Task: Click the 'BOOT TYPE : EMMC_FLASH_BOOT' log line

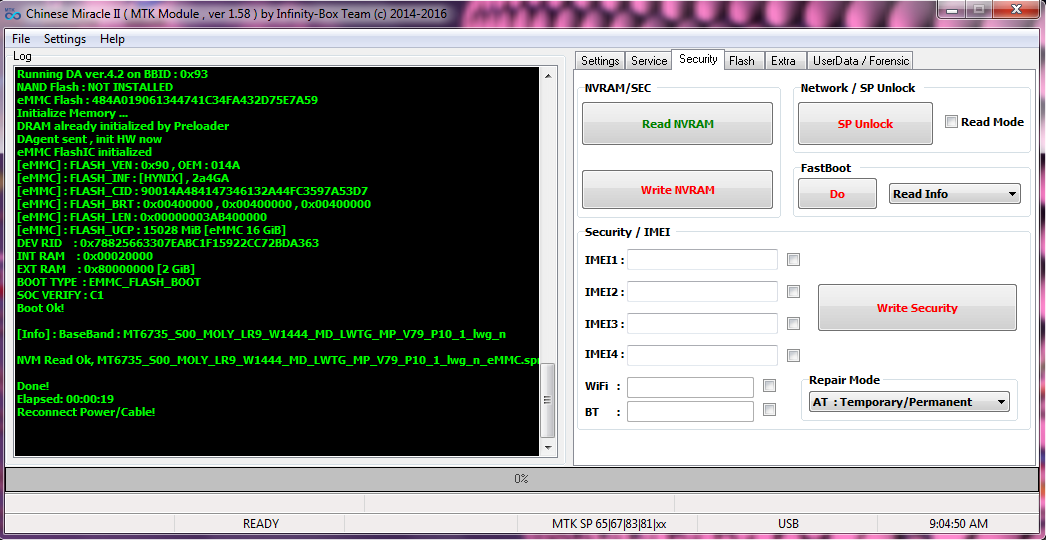Action: [x=109, y=282]
